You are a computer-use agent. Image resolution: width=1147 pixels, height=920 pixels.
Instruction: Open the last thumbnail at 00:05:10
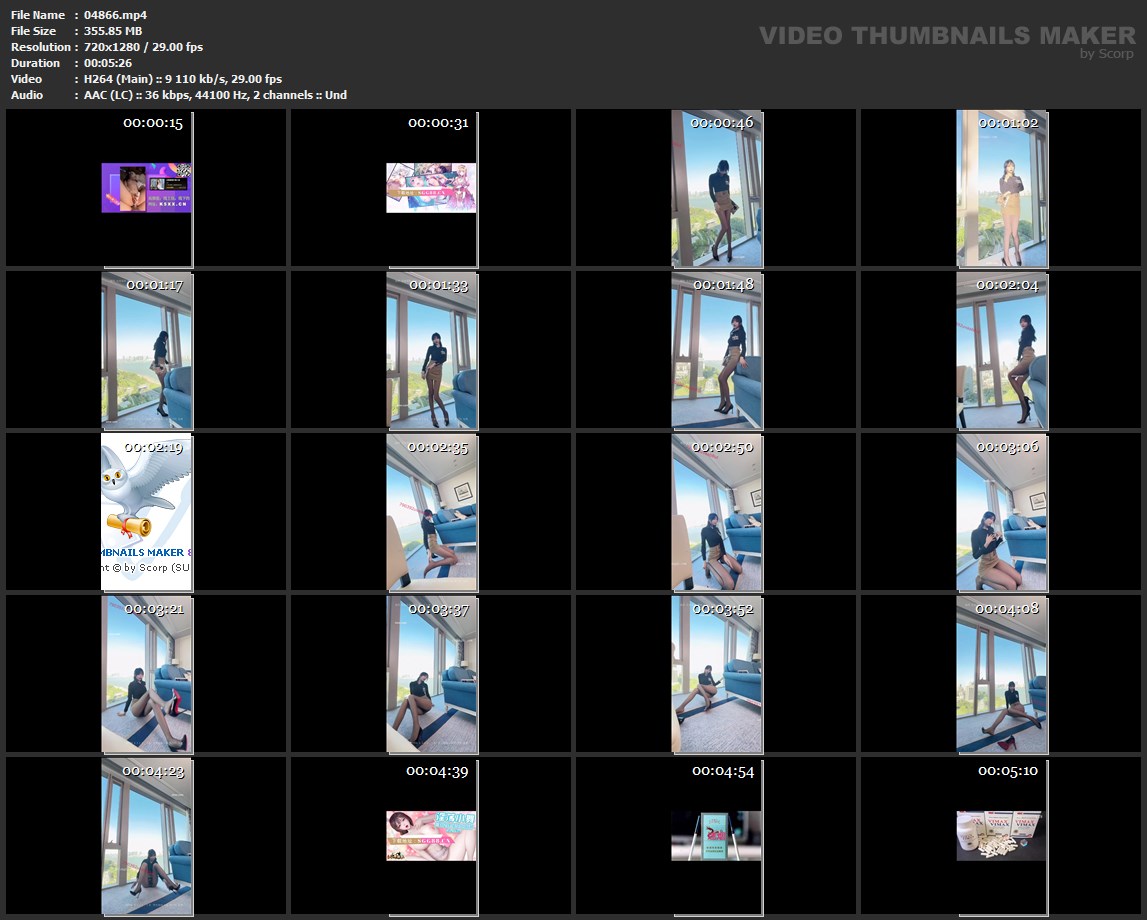coord(1002,836)
